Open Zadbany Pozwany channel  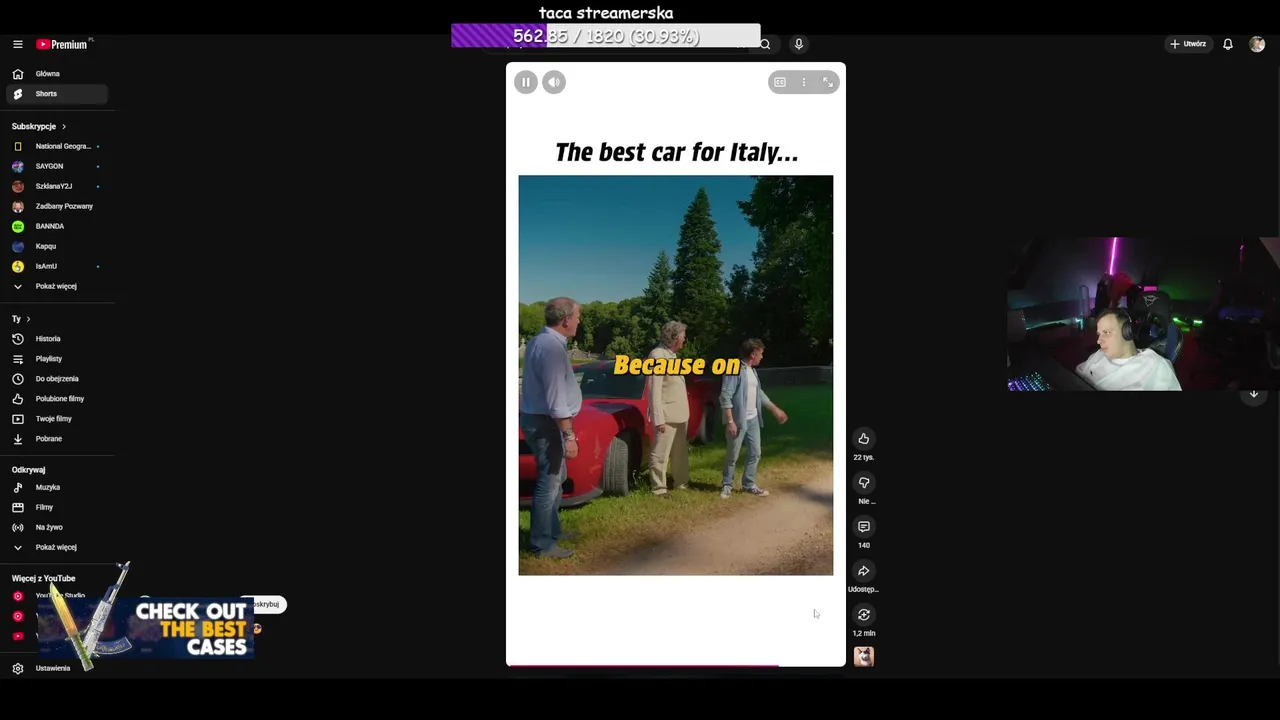click(x=56, y=206)
